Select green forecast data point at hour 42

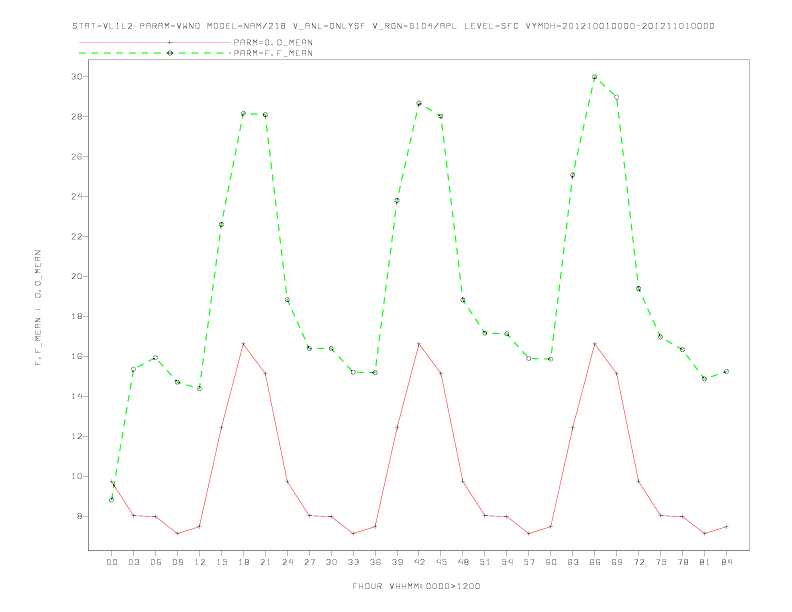tap(419, 103)
